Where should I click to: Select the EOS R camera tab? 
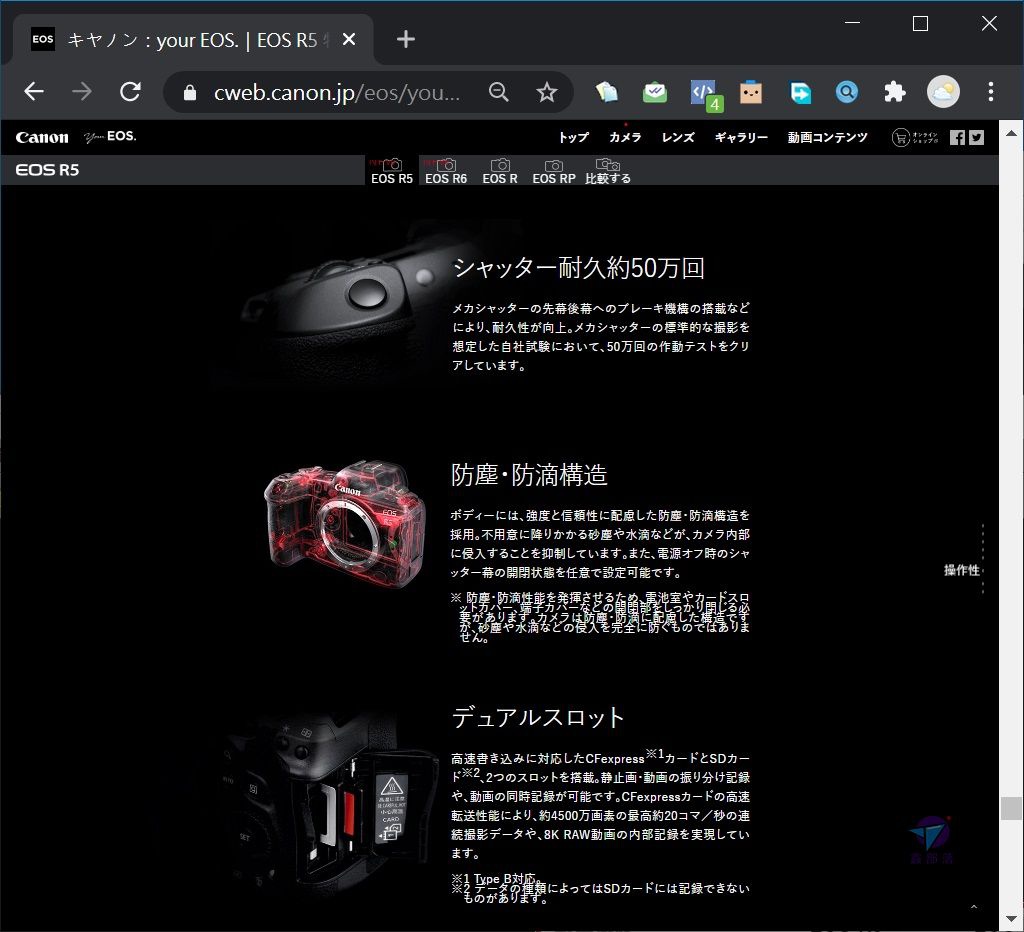point(500,170)
